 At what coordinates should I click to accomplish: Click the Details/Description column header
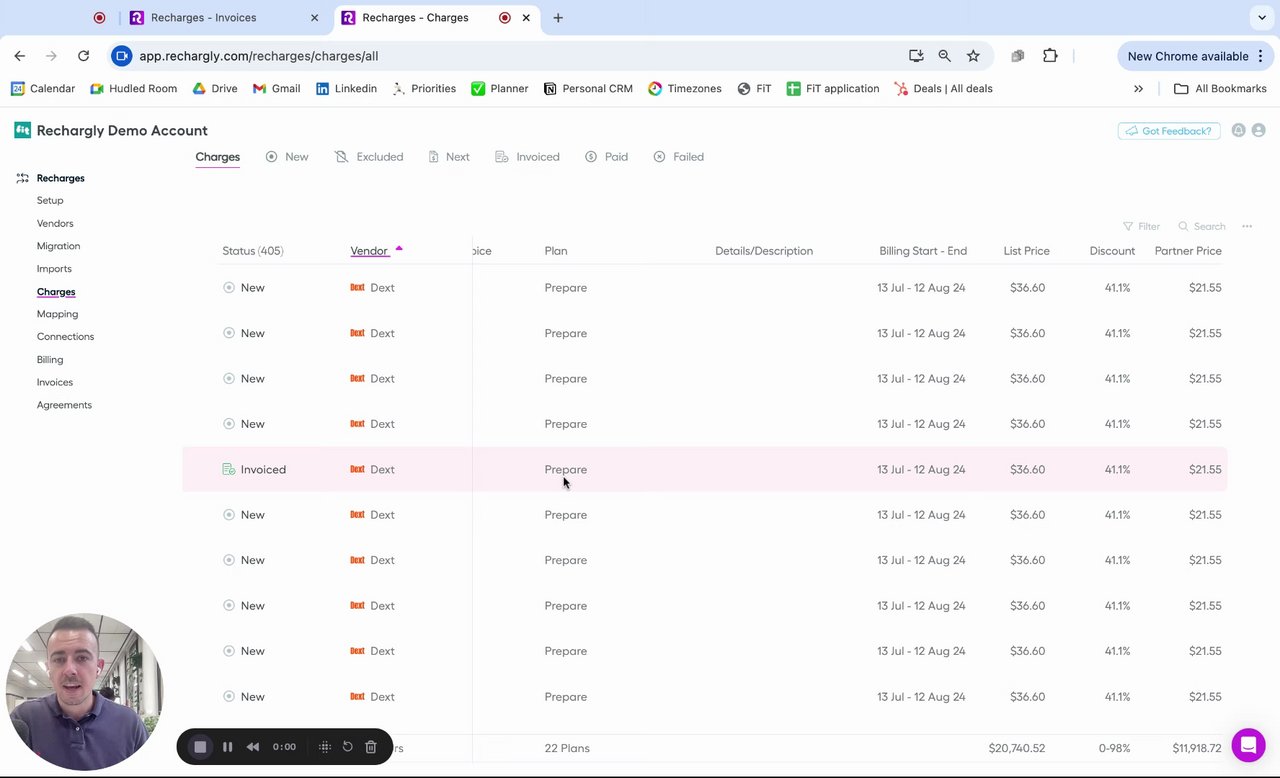[x=764, y=251]
